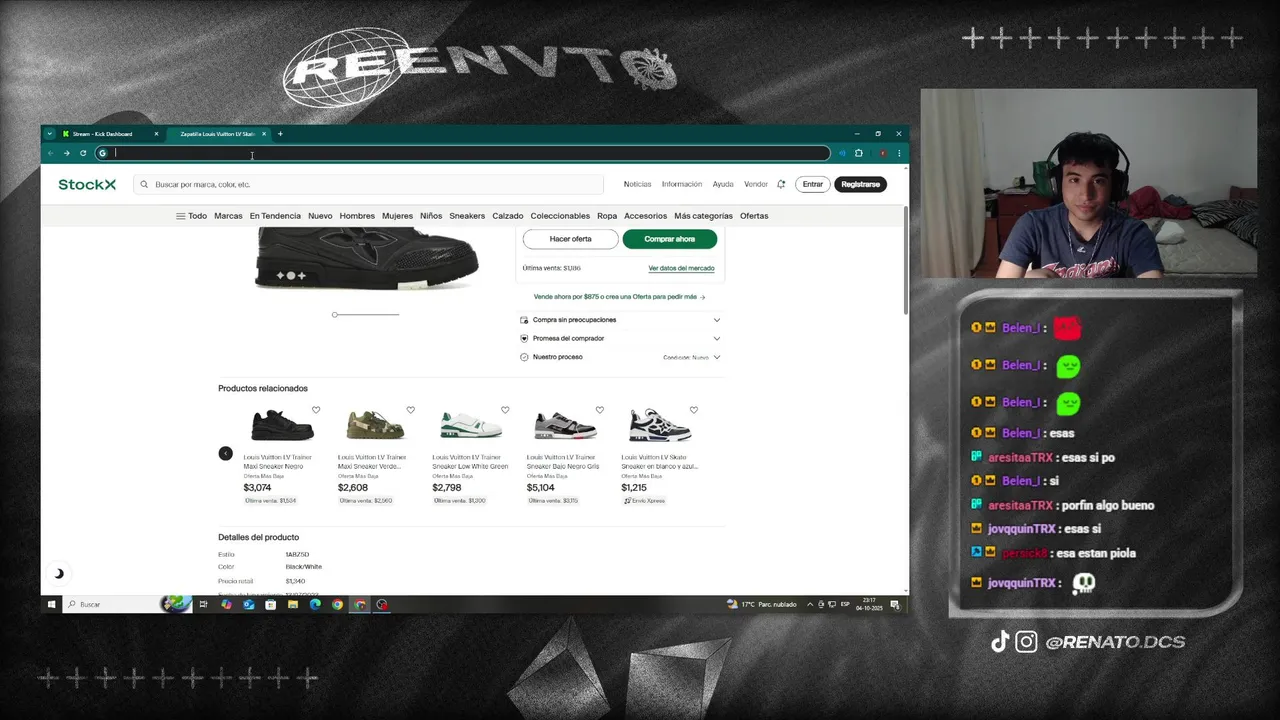Screen dimensions: 1280x720
Task: Open Microsoft Edge from the taskbar
Action: tap(315, 604)
